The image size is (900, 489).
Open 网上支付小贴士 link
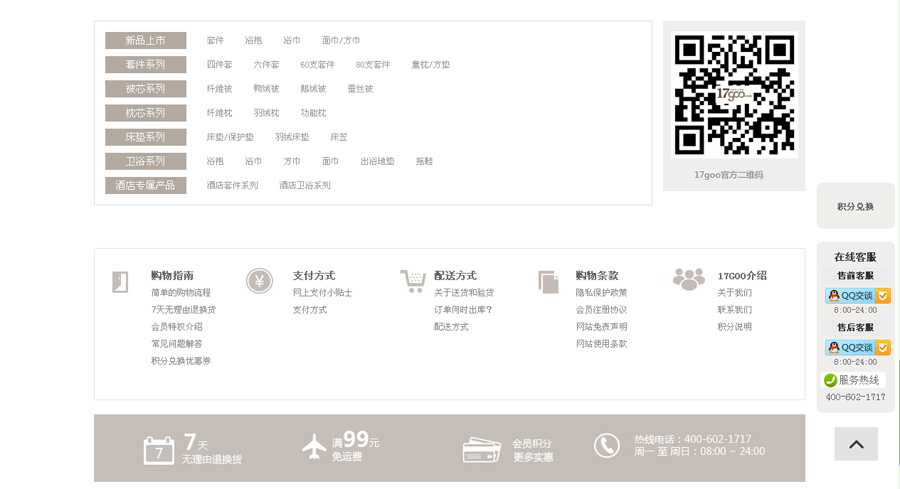click(x=322, y=292)
